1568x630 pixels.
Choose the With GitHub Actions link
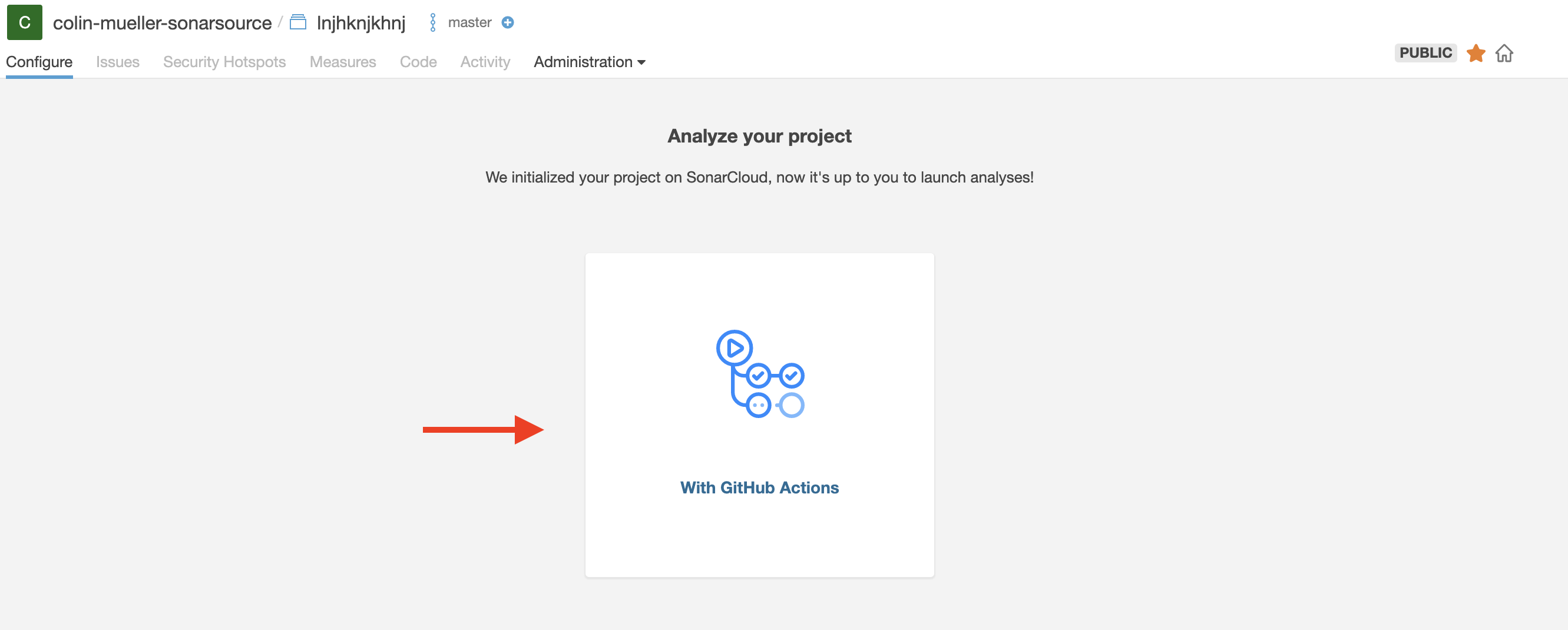(759, 488)
